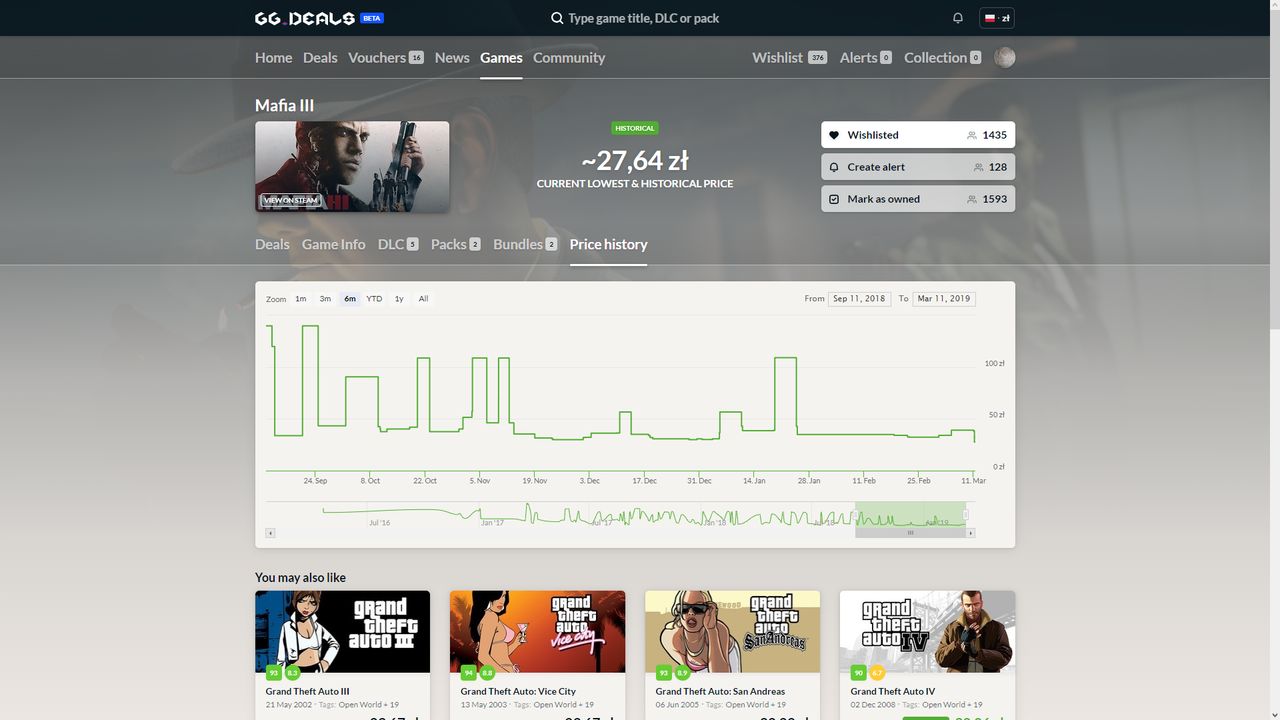Click the navigator right scroll arrow
This screenshot has width=1280, height=720.
(970, 533)
